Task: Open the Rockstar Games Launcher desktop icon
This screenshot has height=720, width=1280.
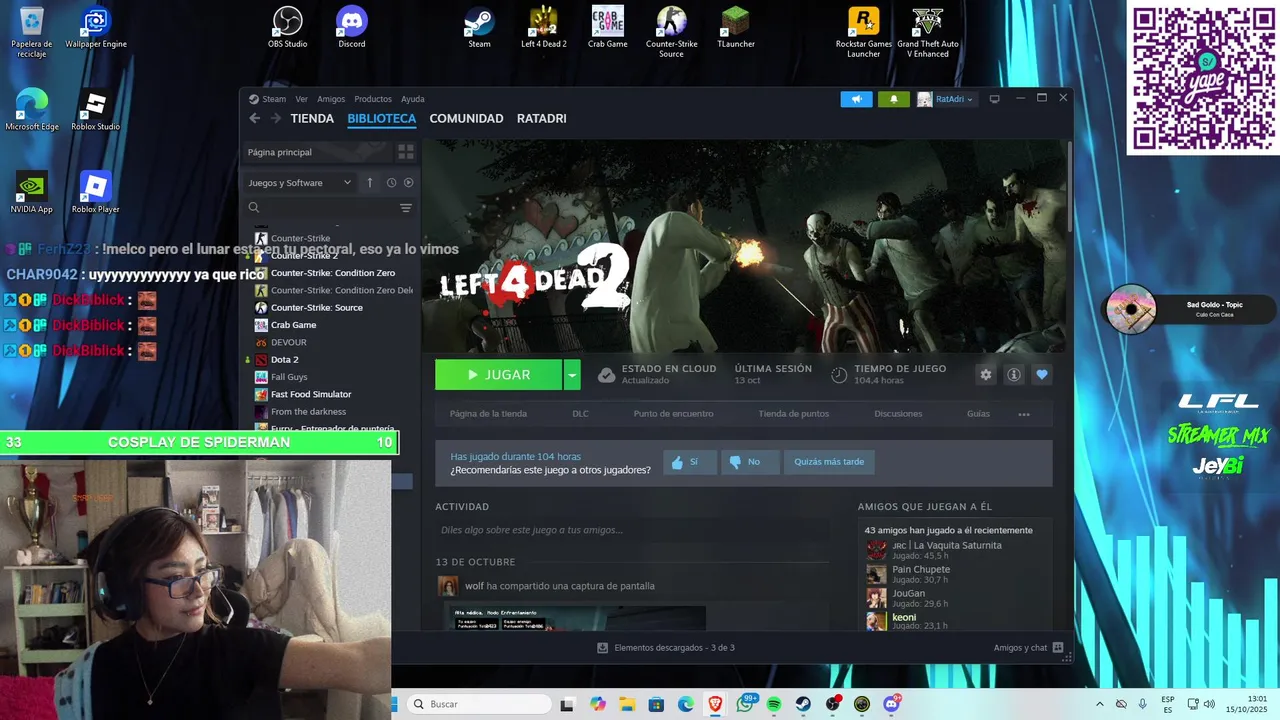Action: click(x=864, y=33)
